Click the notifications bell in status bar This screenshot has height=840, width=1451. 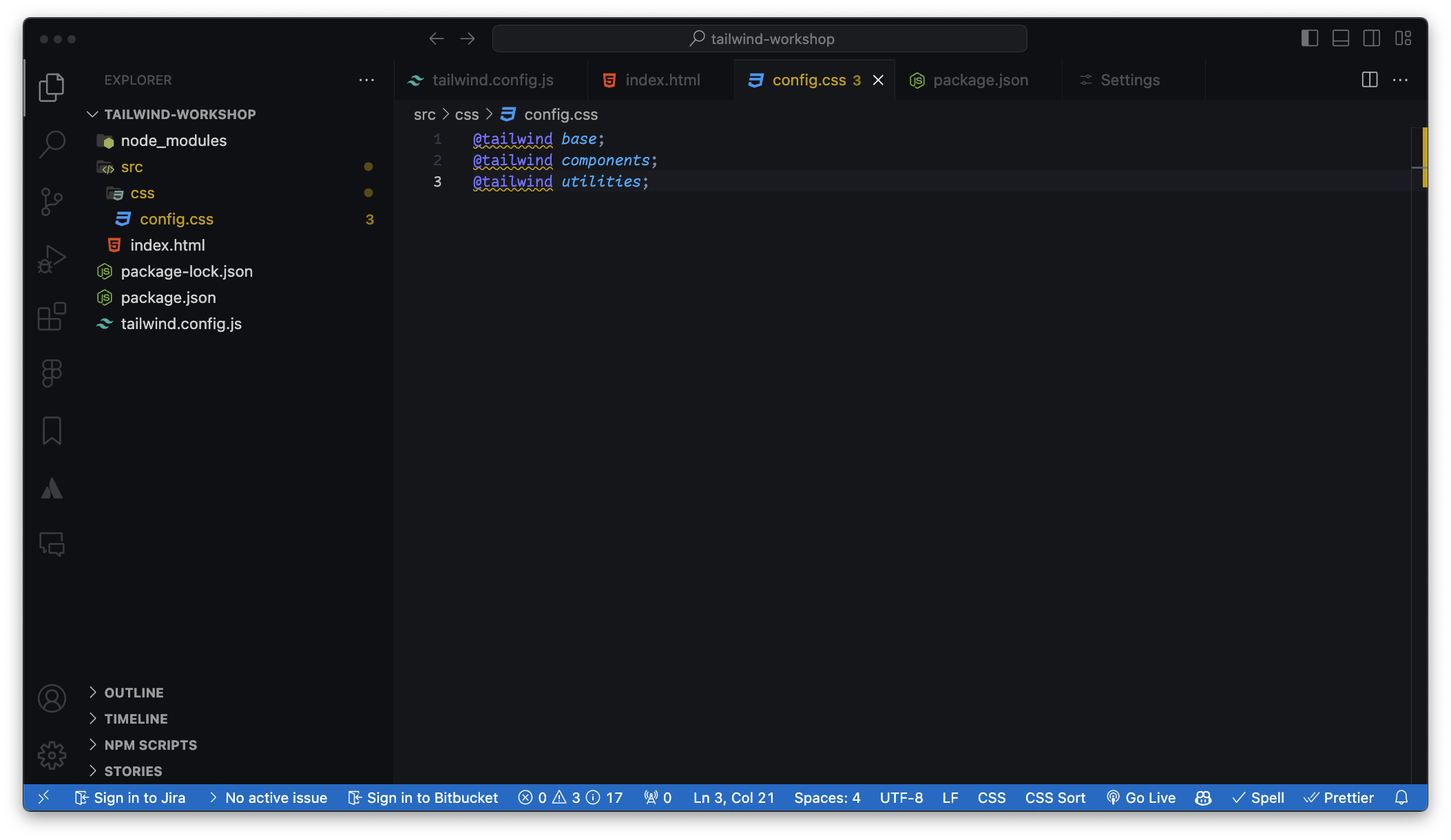[x=1401, y=797]
